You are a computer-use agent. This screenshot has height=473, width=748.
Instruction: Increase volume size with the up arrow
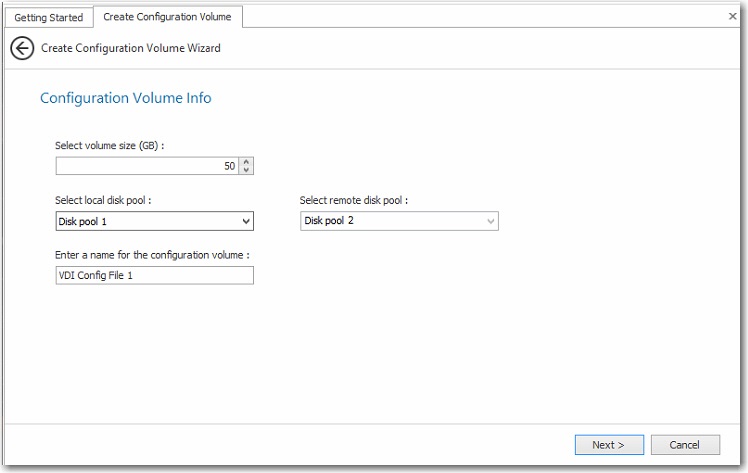coord(247,162)
